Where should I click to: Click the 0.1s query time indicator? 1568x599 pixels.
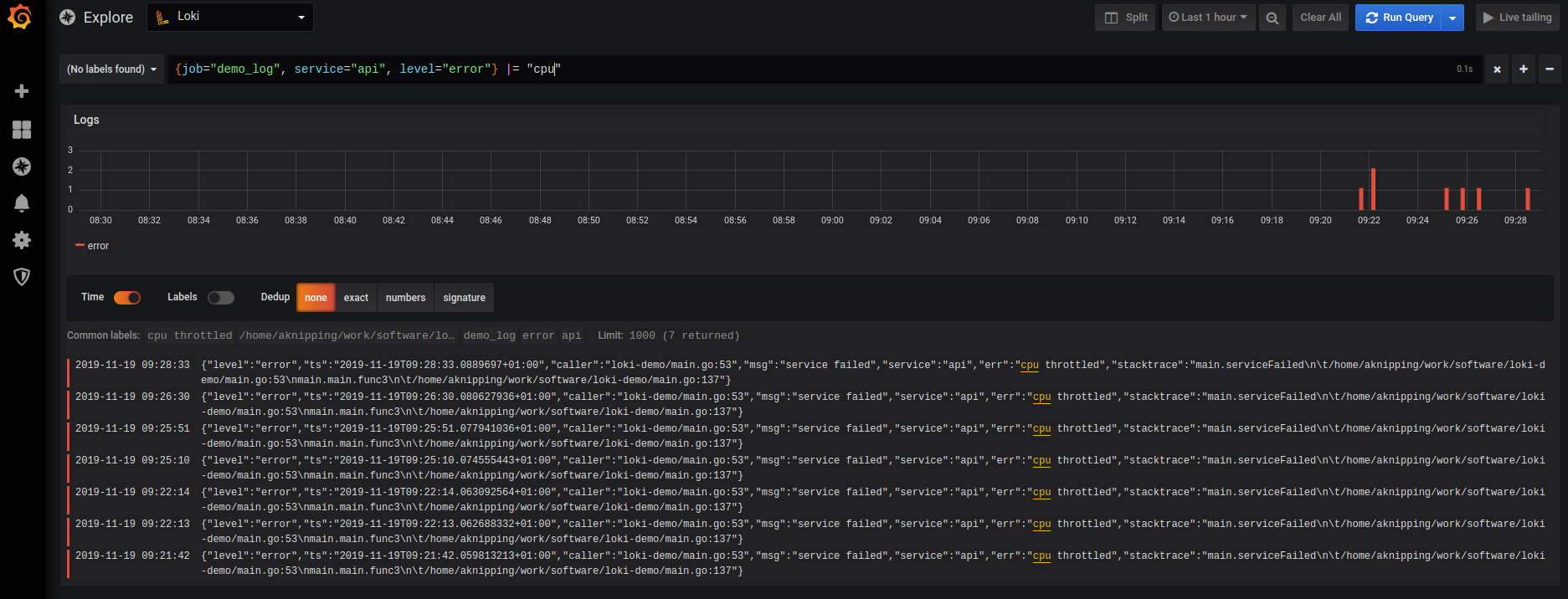click(1464, 69)
